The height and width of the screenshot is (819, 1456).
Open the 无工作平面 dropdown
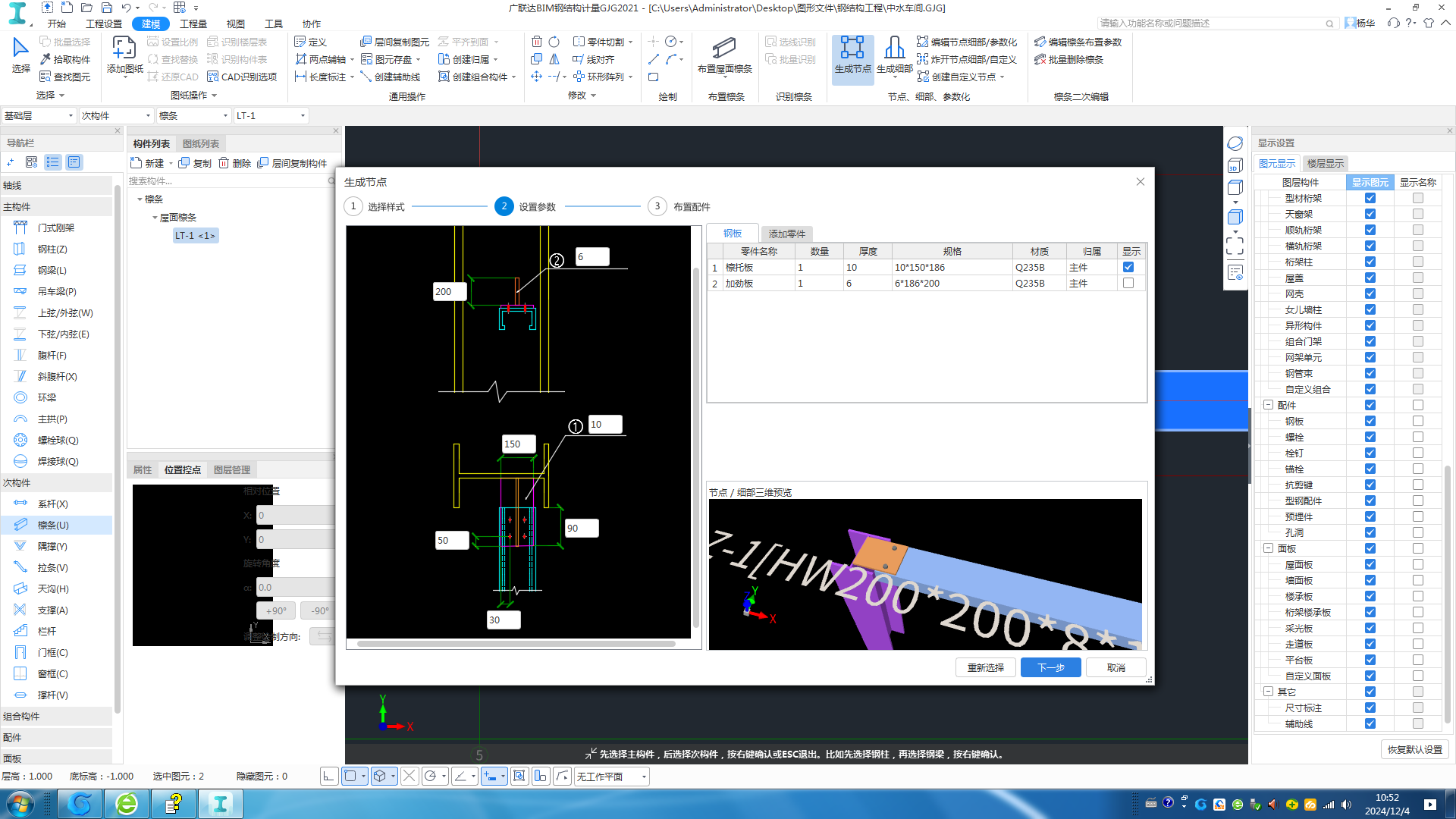(x=611, y=777)
